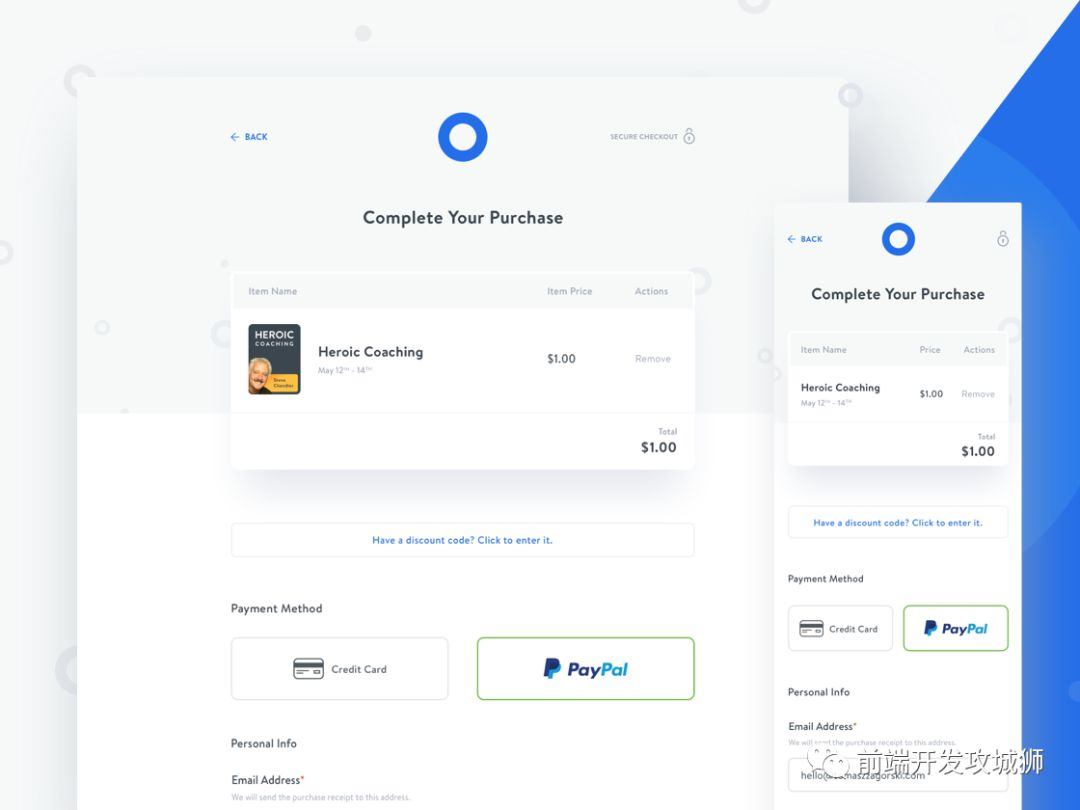Click the $1.00 total amount in desktop view
The image size is (1080, 810).
click(658, 448)
